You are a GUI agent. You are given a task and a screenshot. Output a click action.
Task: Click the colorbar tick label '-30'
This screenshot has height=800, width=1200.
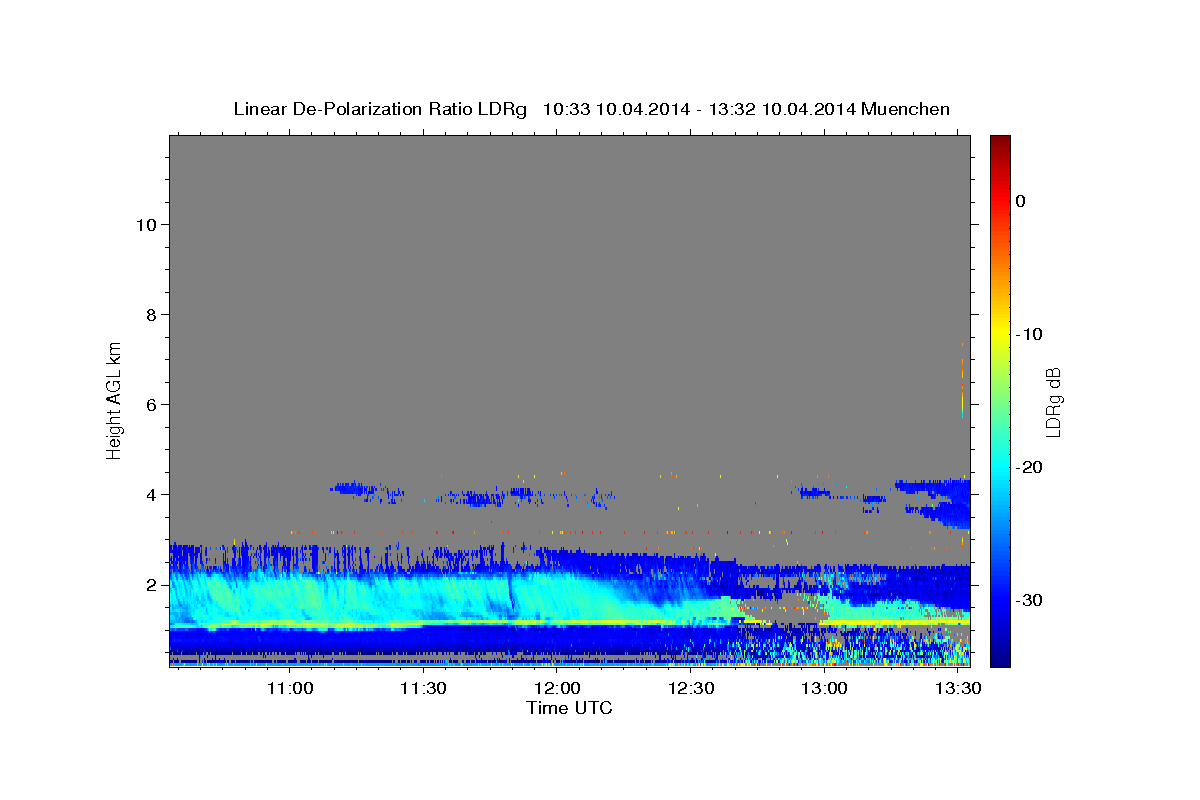(x=1029, y=600)
